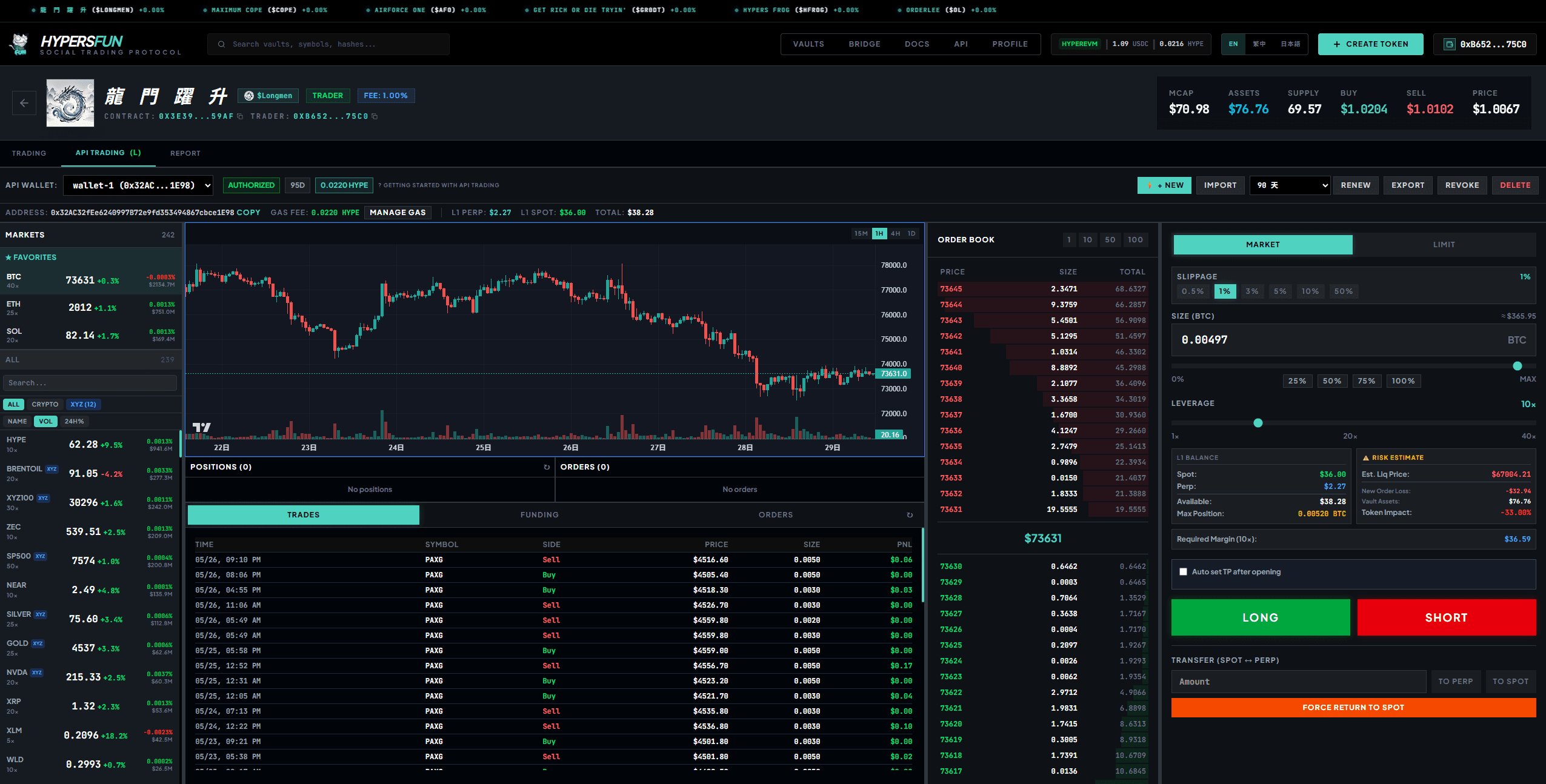
Task: Open the FUNDING tab
Action: pos(539,515)
